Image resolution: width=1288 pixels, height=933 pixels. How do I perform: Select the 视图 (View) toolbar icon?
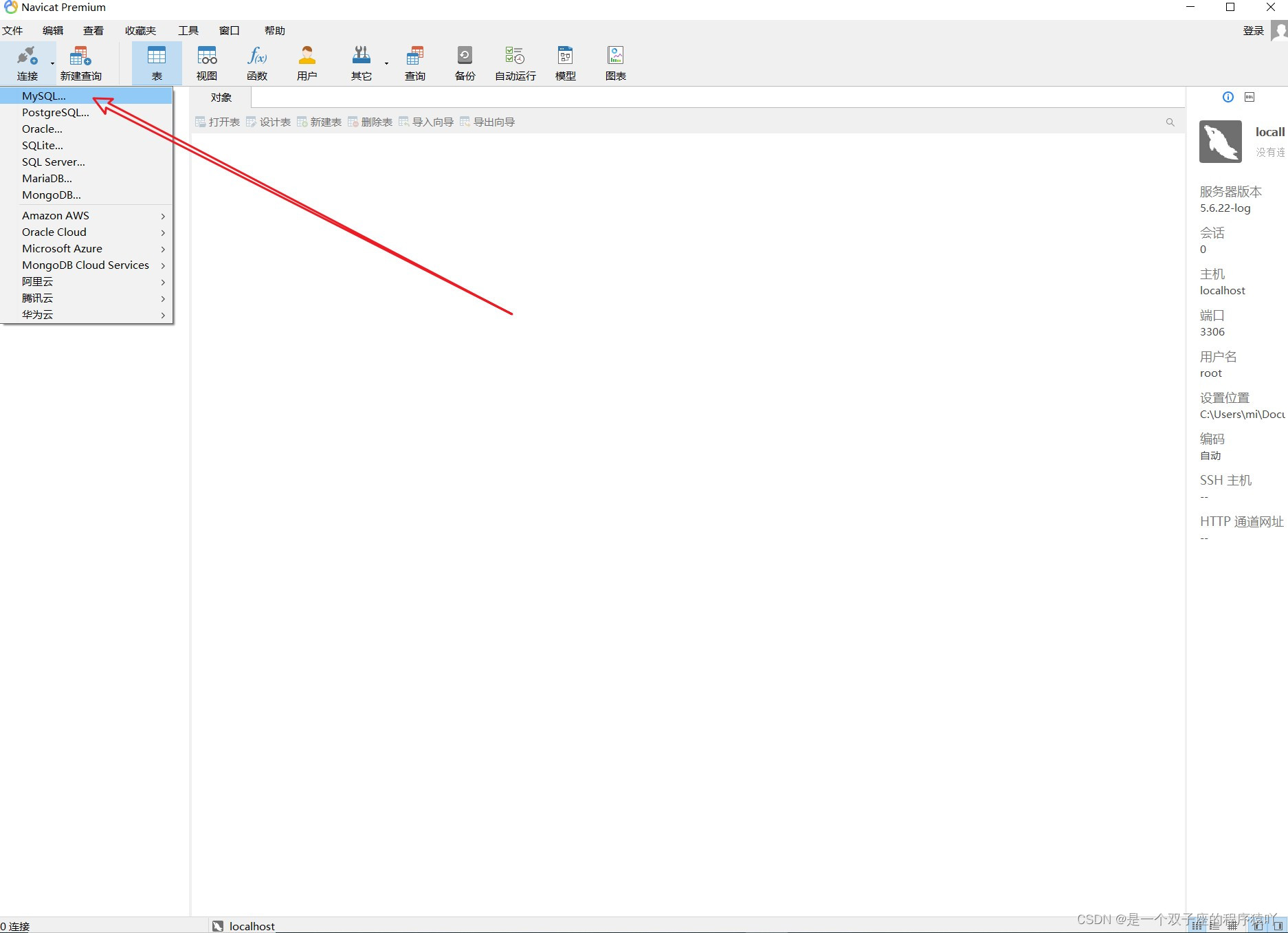click(x=207, y=63)
